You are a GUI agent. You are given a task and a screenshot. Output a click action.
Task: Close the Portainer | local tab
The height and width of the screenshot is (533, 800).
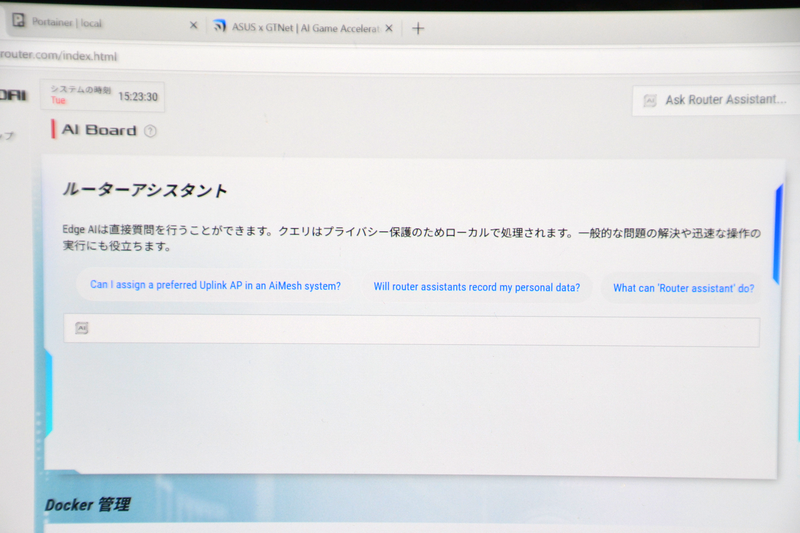click(193, 25)
